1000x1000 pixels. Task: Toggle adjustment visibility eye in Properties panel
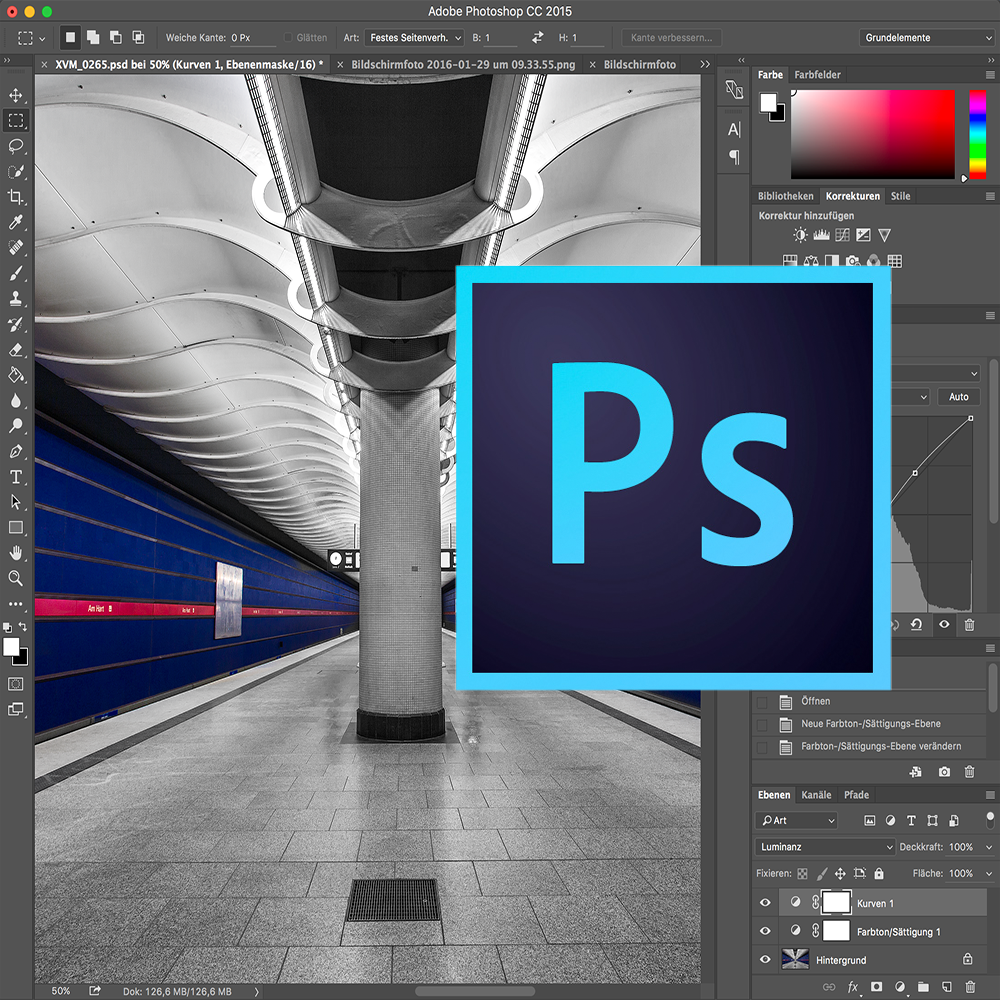(945, 625)
